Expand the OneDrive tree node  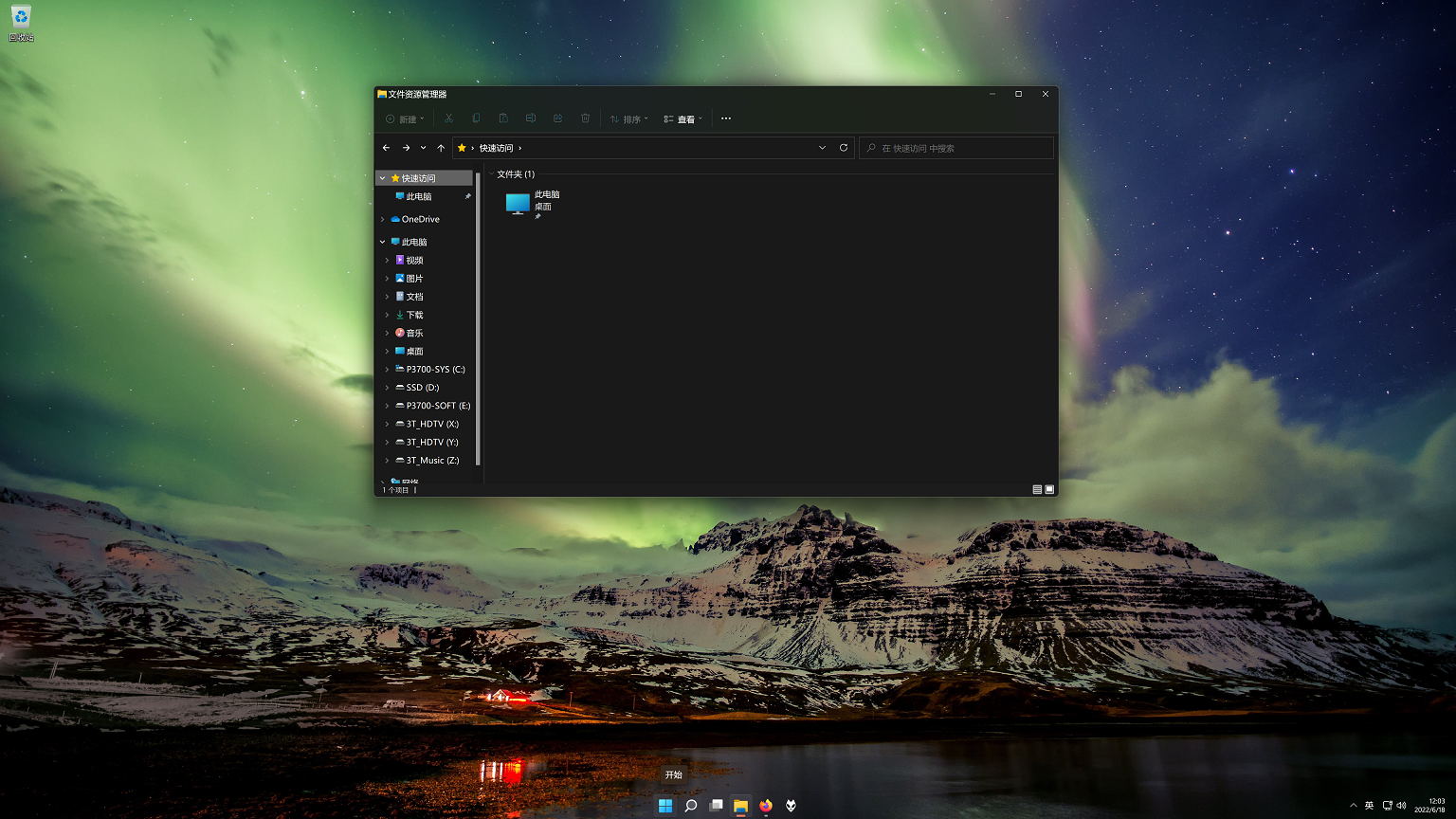click(383, 219)
